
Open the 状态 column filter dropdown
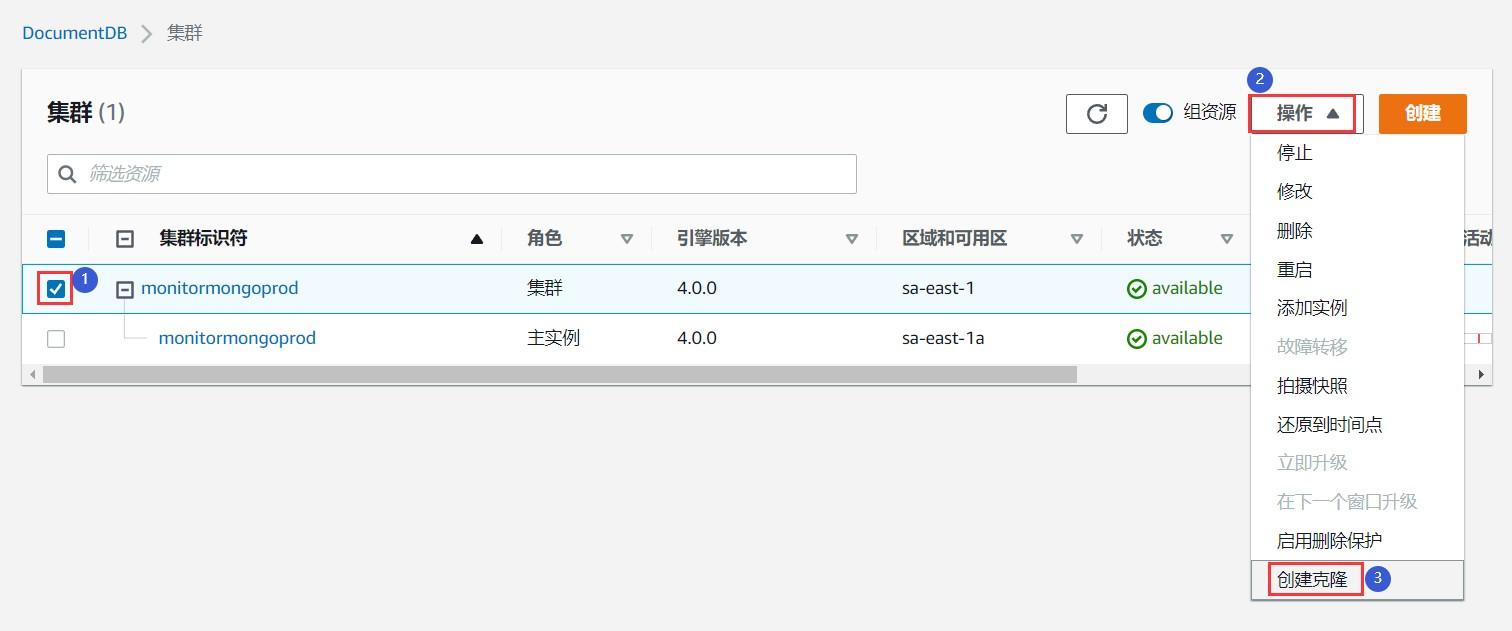(x=1228, y=238)
